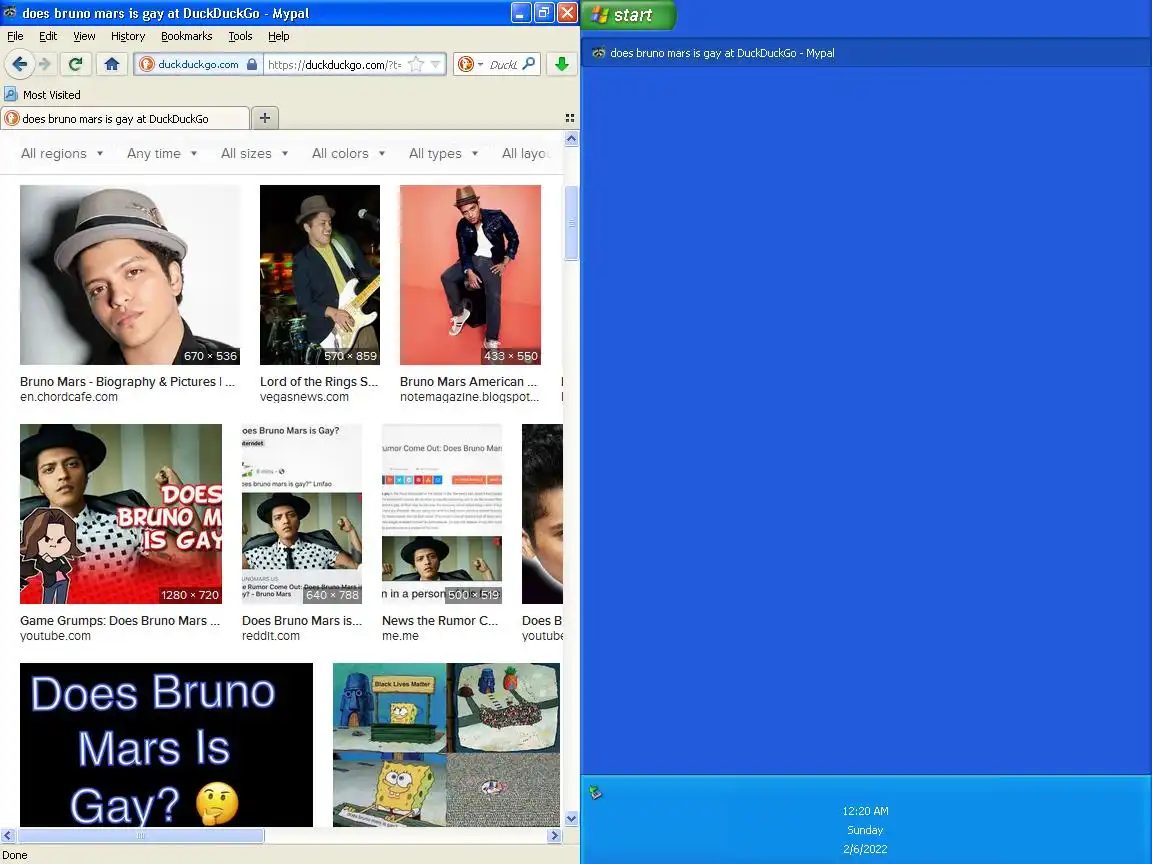
Task: Restore down the Mypal browser window
Action: click(544, 12)
